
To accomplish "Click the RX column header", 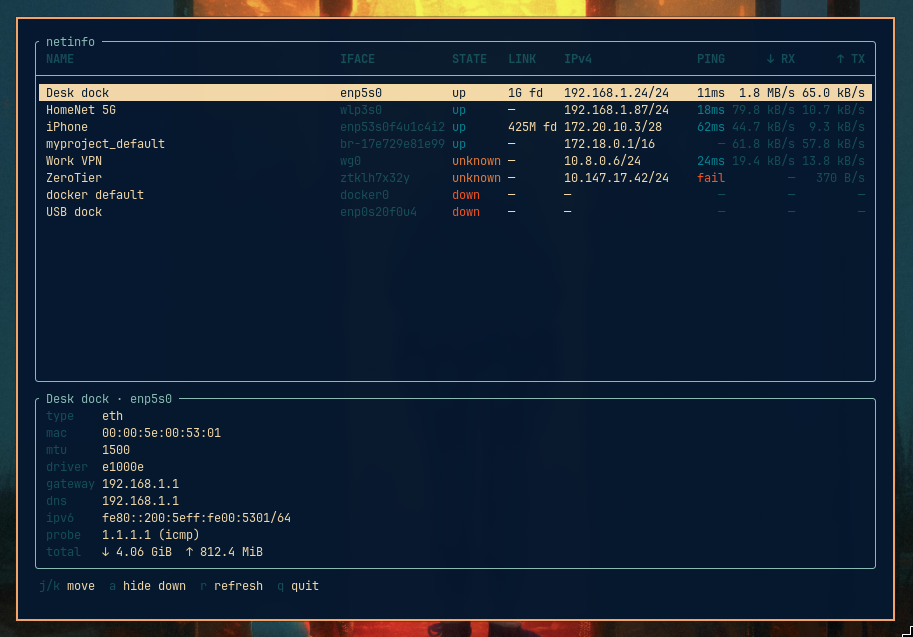I will tap(781, 59).
